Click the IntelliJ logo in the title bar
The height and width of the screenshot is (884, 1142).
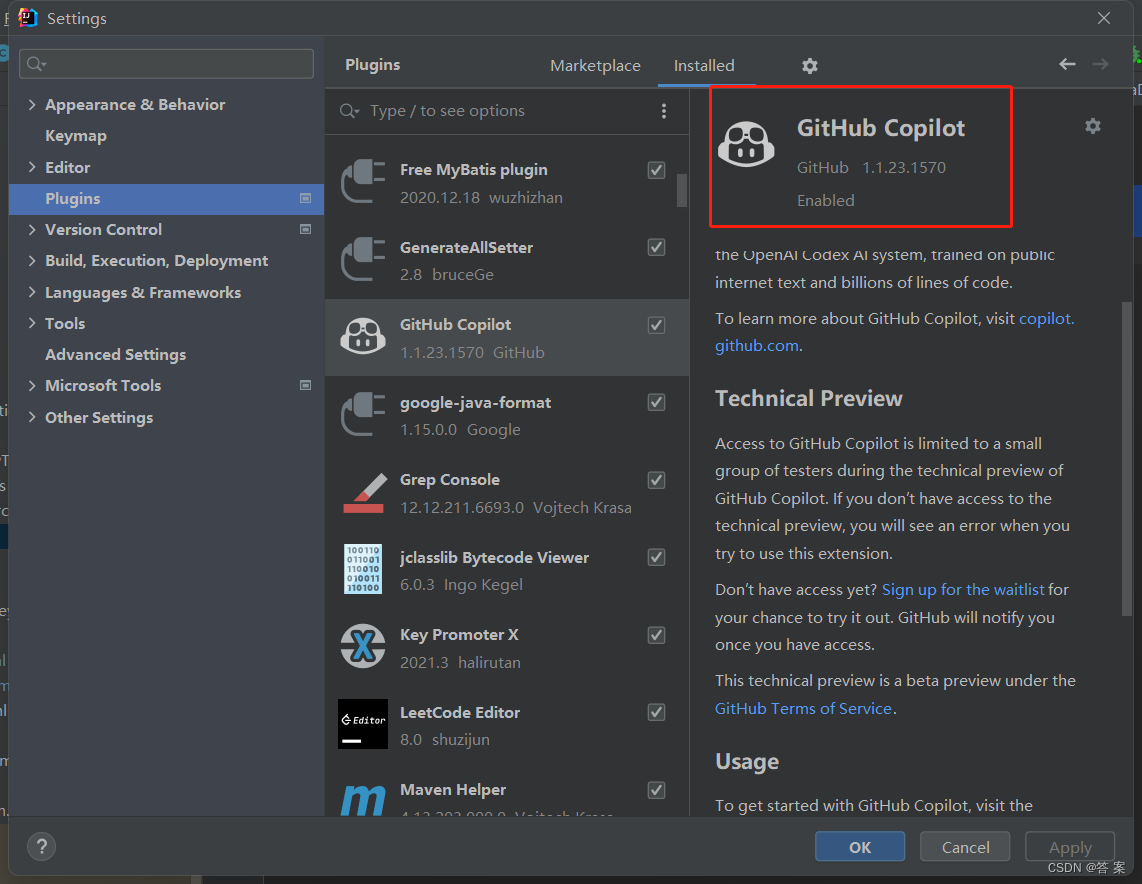(x=28, y=17)
